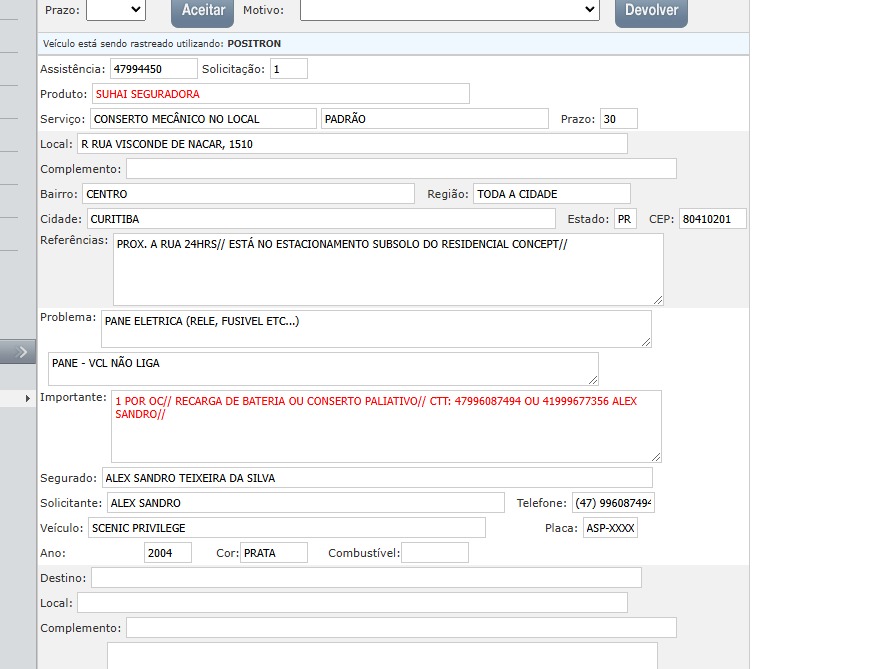The height and width of the screenshot is (669, 887).
Task: Open the Prazo dropdown at top
Action: 115,10
